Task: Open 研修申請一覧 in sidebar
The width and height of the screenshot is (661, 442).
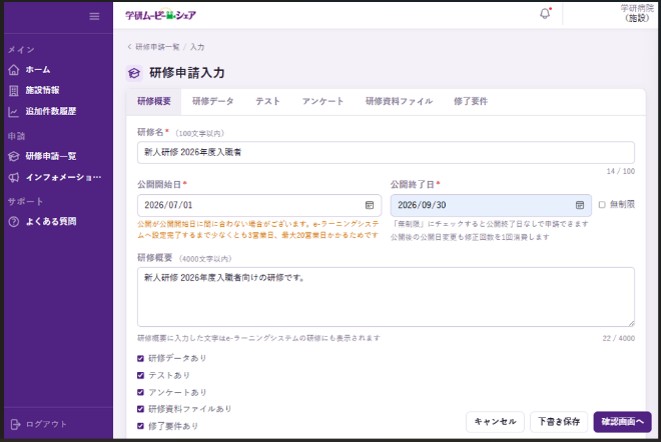Action: pos(51,156)
